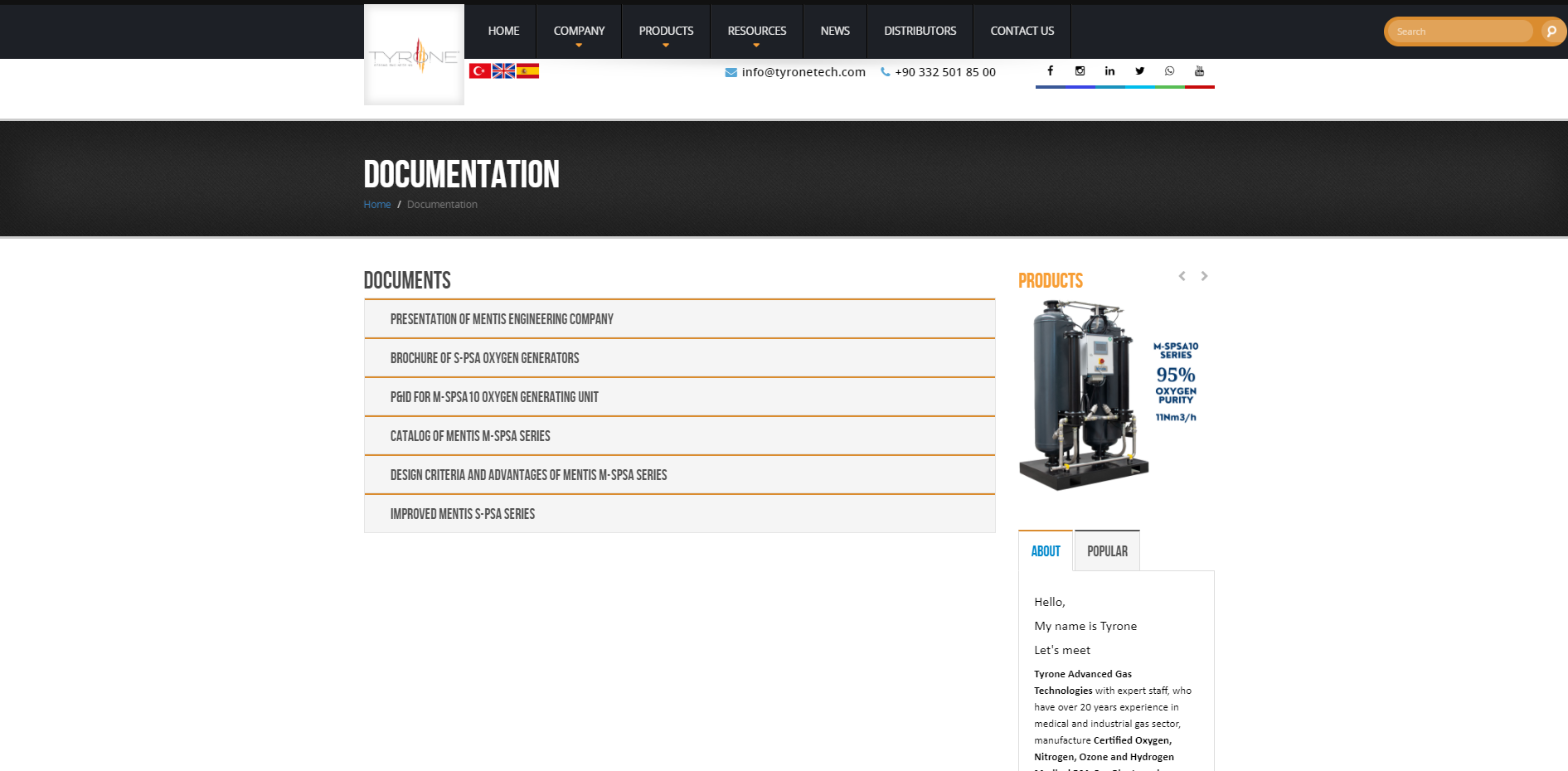Click the Documentation breadcrumb text
Screen dimensions: 1568x771
pyautogui.click(x=442, y=205)
